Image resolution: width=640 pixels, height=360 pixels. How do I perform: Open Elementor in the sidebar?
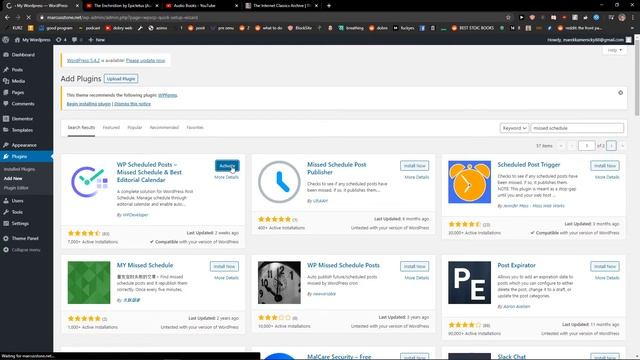pos(22,119)
